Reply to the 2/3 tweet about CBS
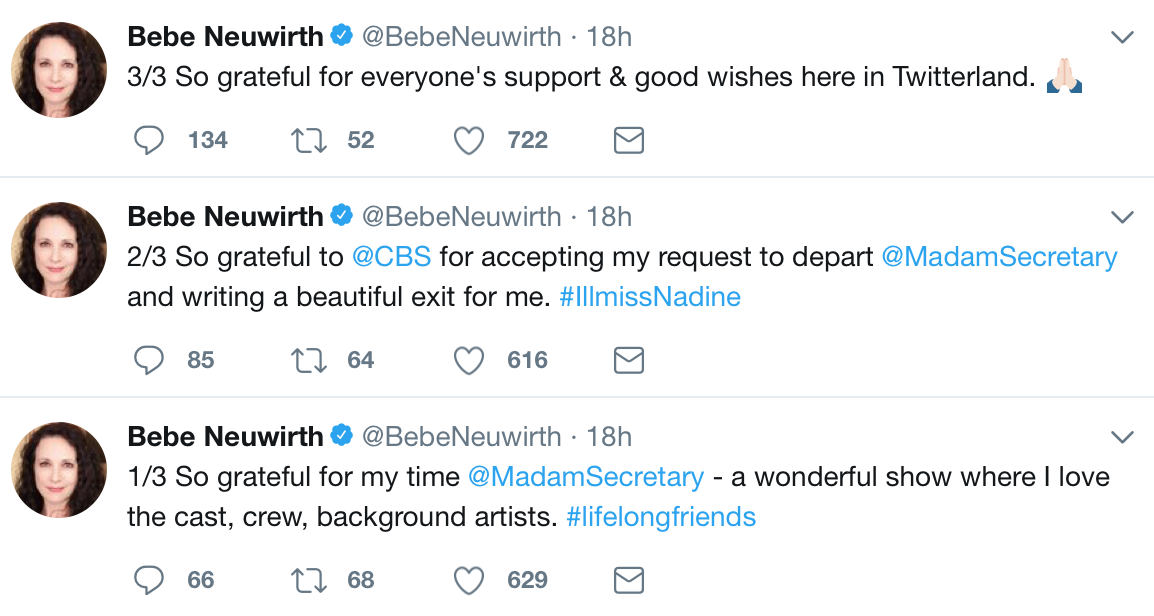The image size is (1154, 616). coord(149,360)
